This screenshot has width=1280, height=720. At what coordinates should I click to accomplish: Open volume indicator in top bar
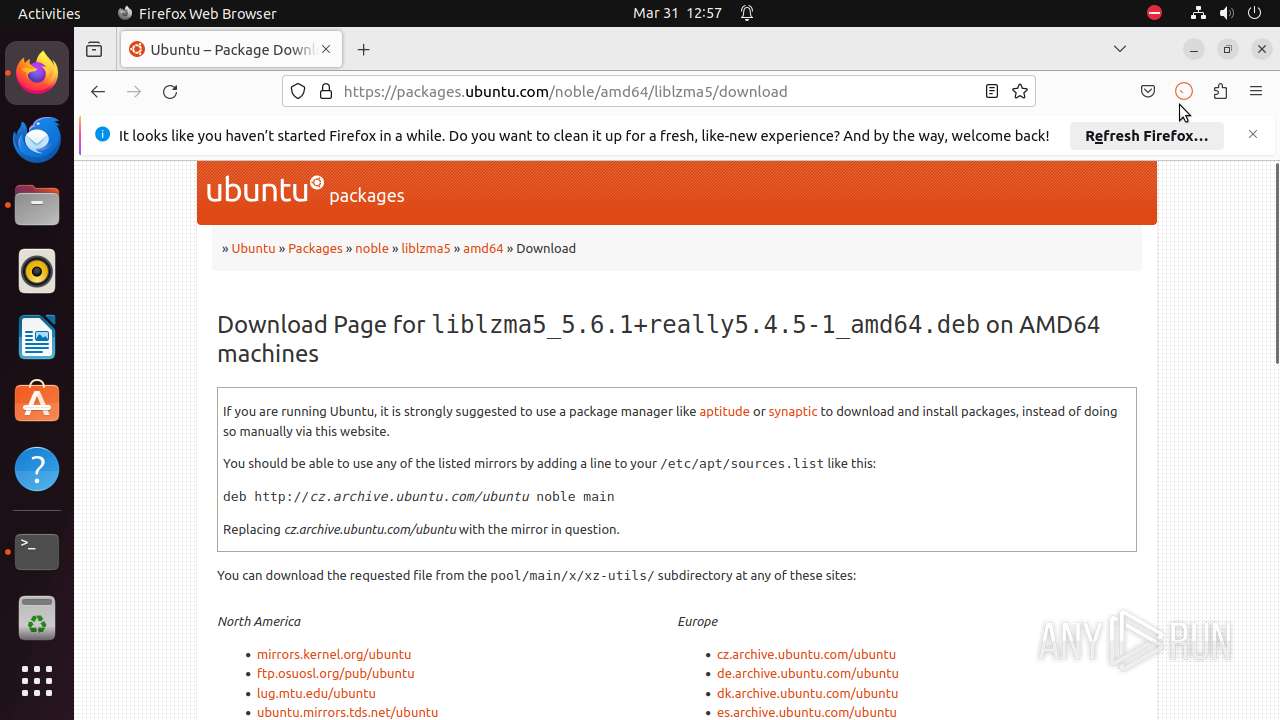pos(1226,13)
